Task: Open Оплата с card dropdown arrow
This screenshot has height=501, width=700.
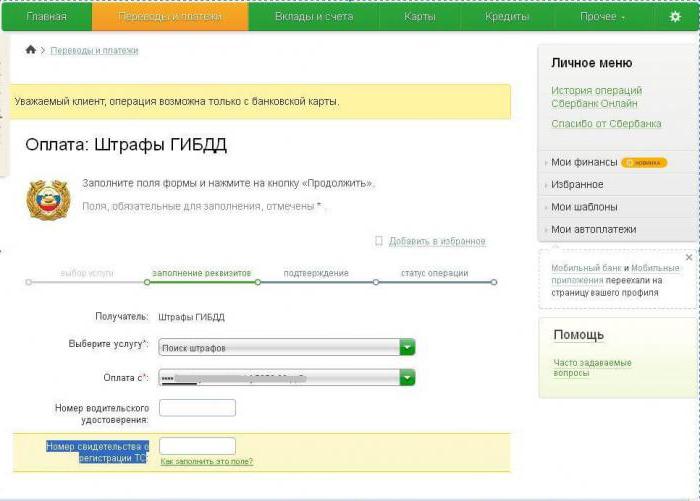Action: point(407,378)
